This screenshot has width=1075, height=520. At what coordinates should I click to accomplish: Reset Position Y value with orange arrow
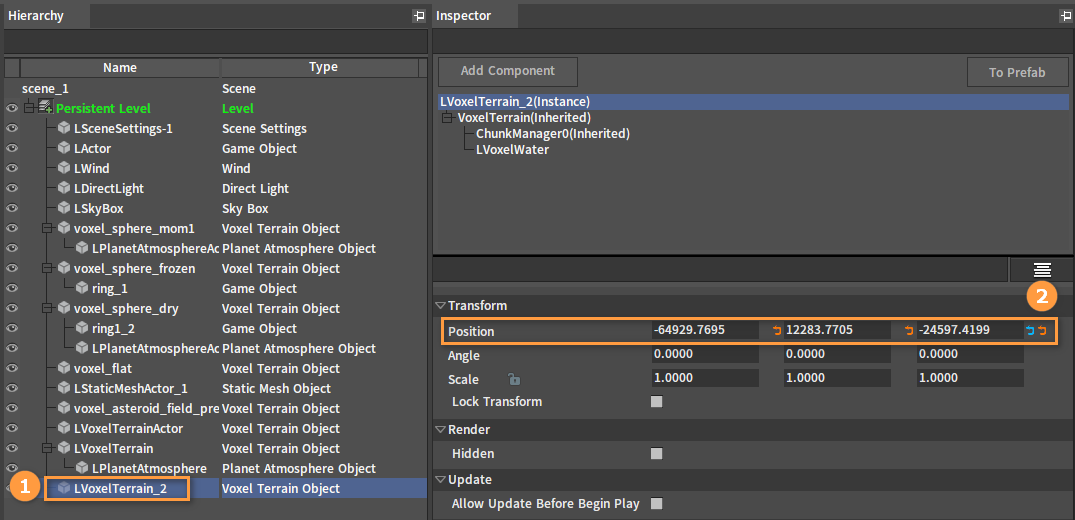point(908,331)
